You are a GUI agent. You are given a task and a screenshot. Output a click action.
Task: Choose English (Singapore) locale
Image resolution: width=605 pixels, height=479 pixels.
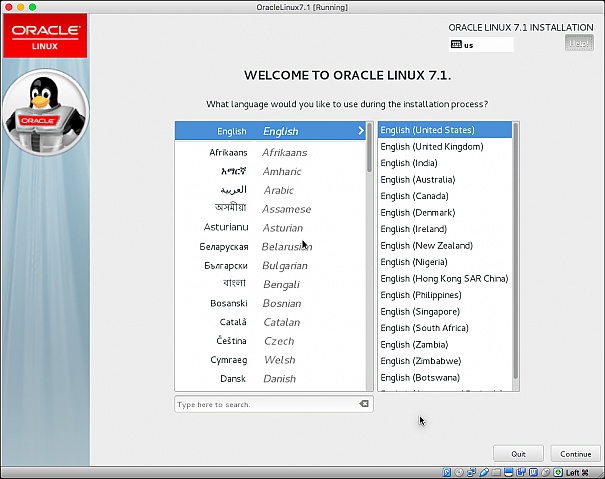click(x=445, y=311)
